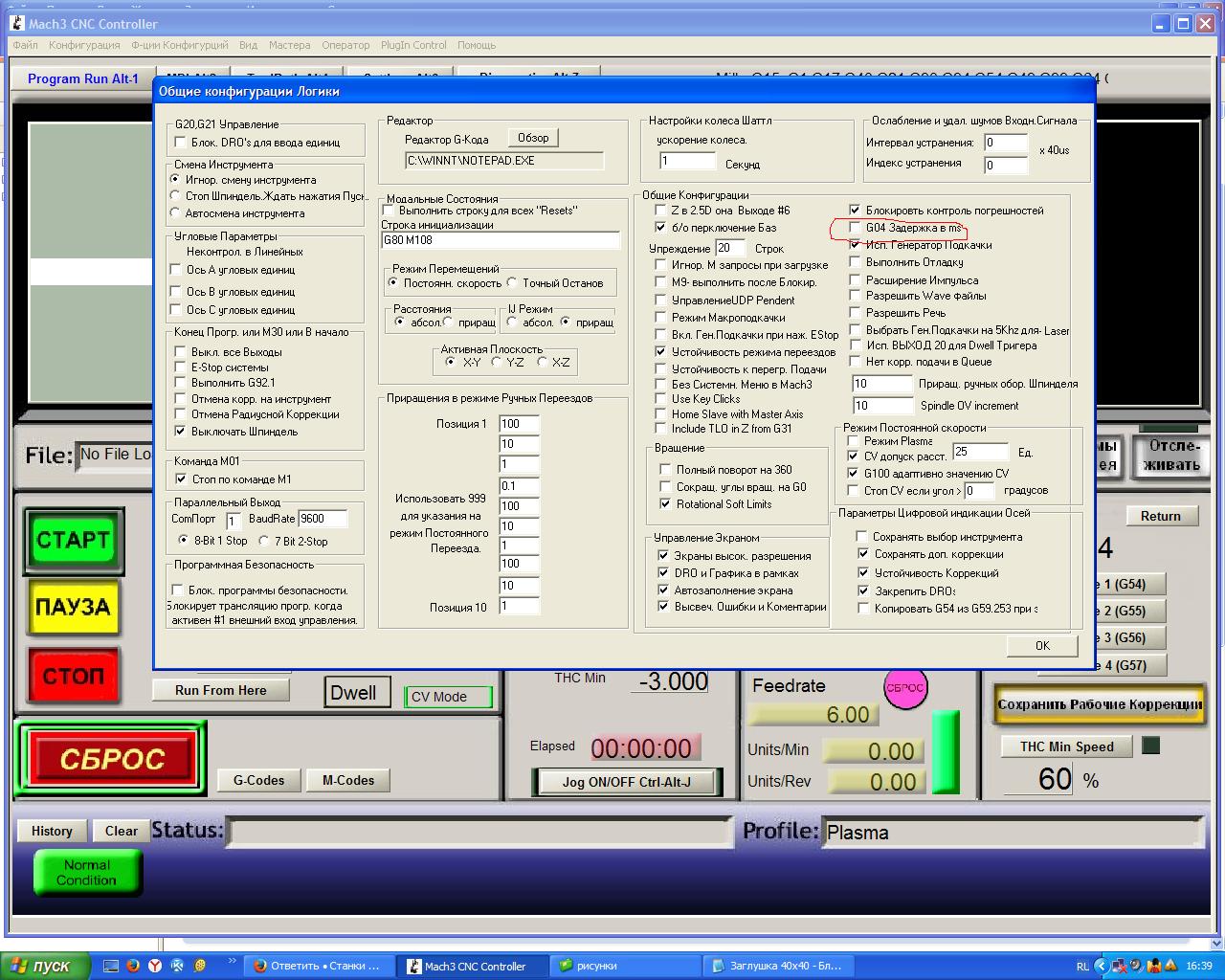Open the G-Codes reference button
The width and height of the screenshot is (1225, 980).
point(258,780)
